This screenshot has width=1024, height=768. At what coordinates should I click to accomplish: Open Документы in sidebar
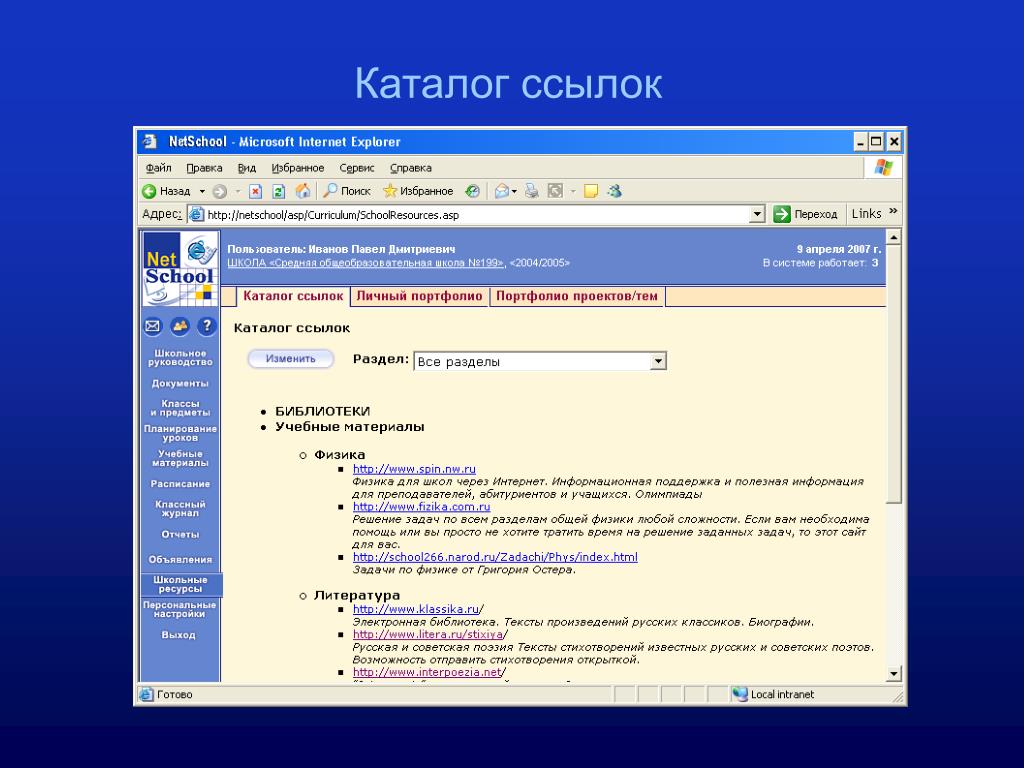[180, 383]
